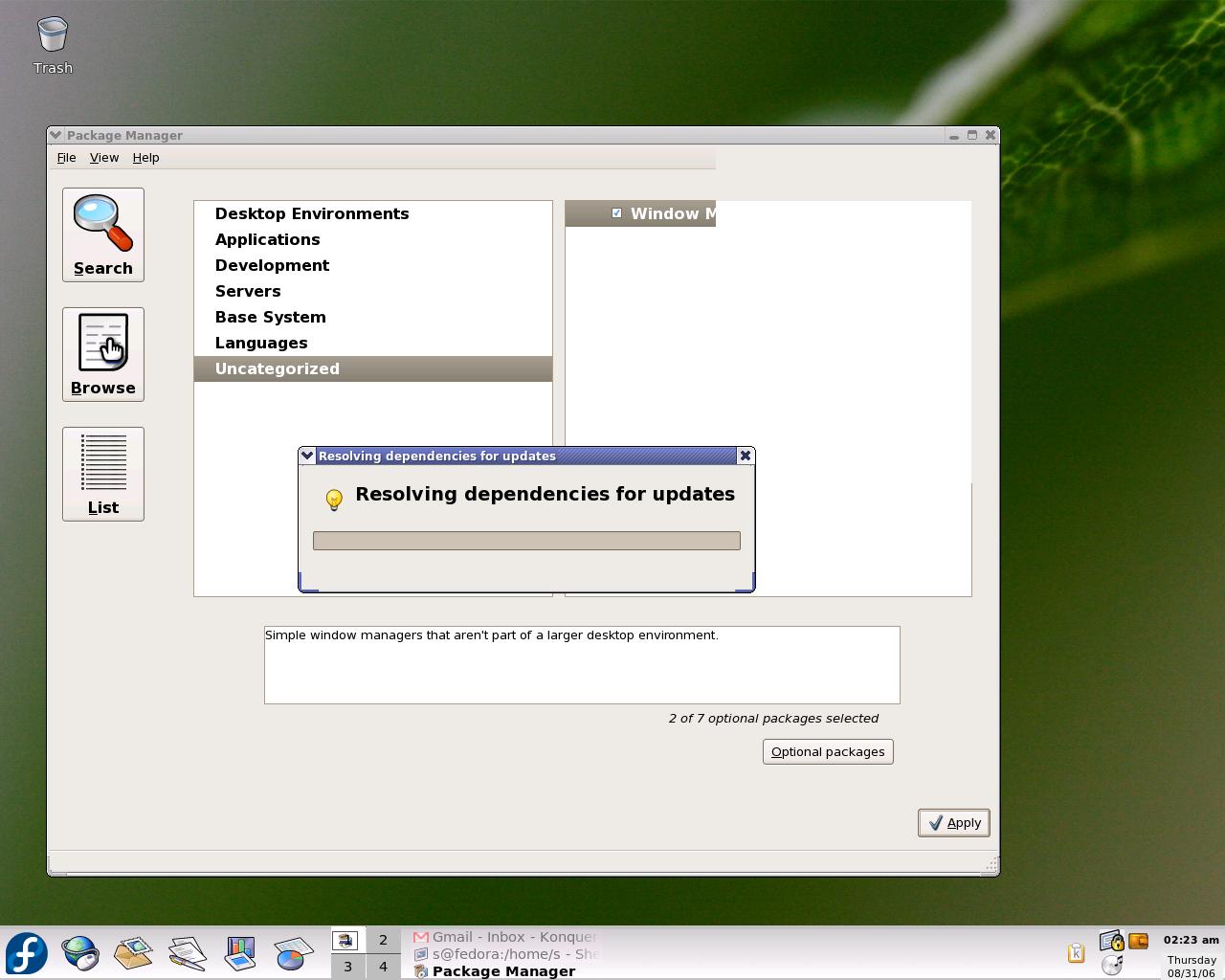Launch the presentation chart panel icon
Viewport: 1225px width, 980px height.
240,953
